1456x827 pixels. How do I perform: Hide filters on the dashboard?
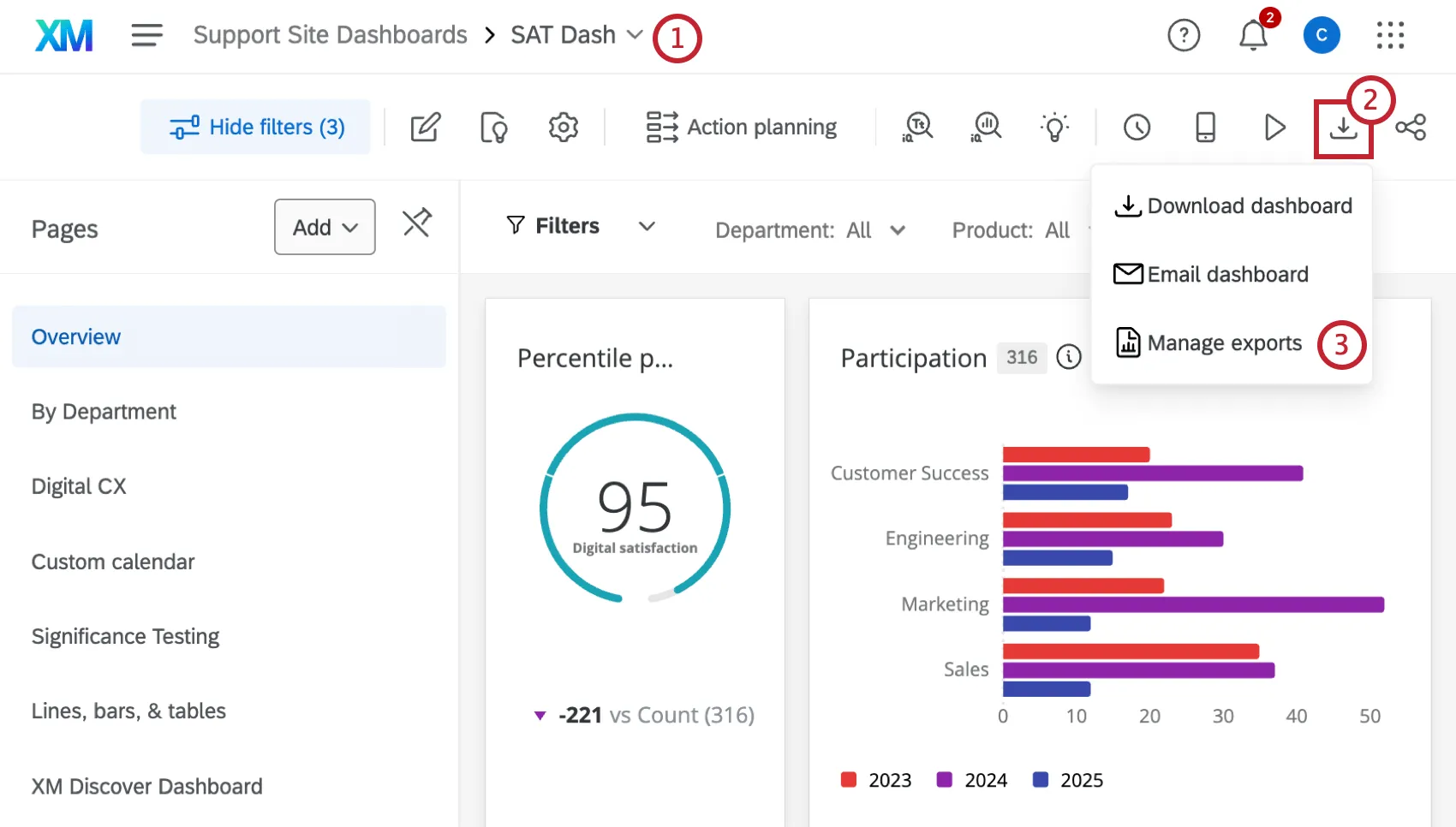pyautogui.click(x=254, y=127)
